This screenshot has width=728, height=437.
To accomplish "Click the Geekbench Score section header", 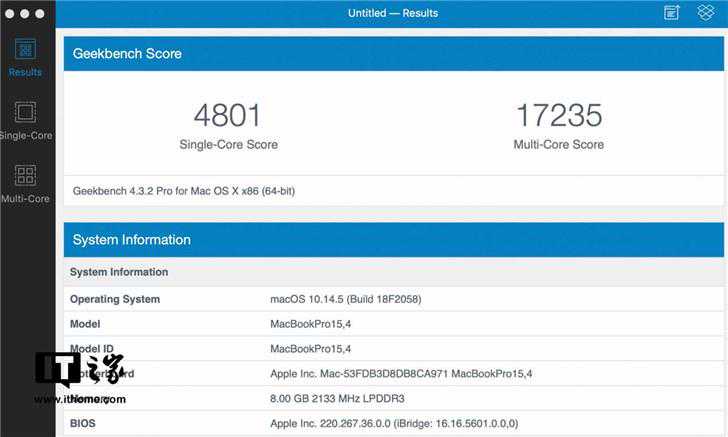I will pyautogui.click(x=394, y=54).
